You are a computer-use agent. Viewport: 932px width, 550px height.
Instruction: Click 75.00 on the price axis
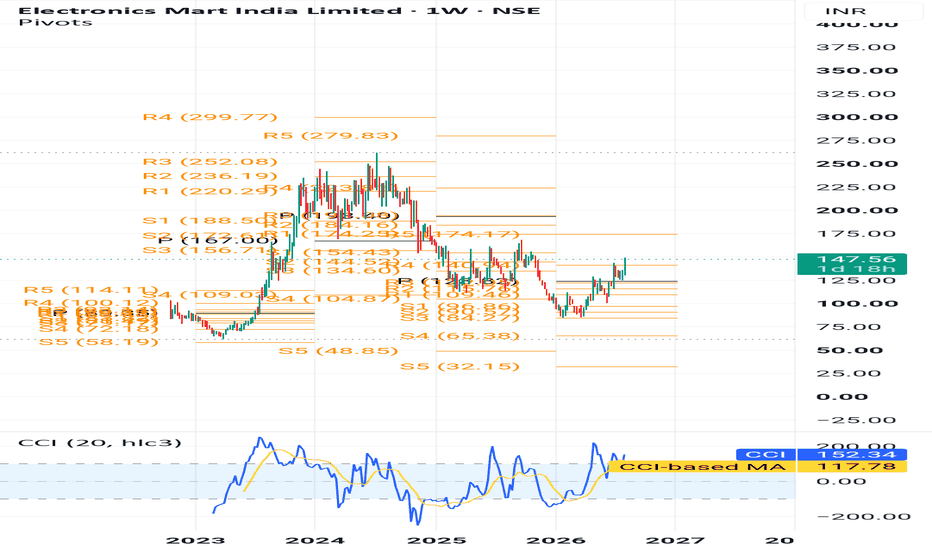coord(849,327)
